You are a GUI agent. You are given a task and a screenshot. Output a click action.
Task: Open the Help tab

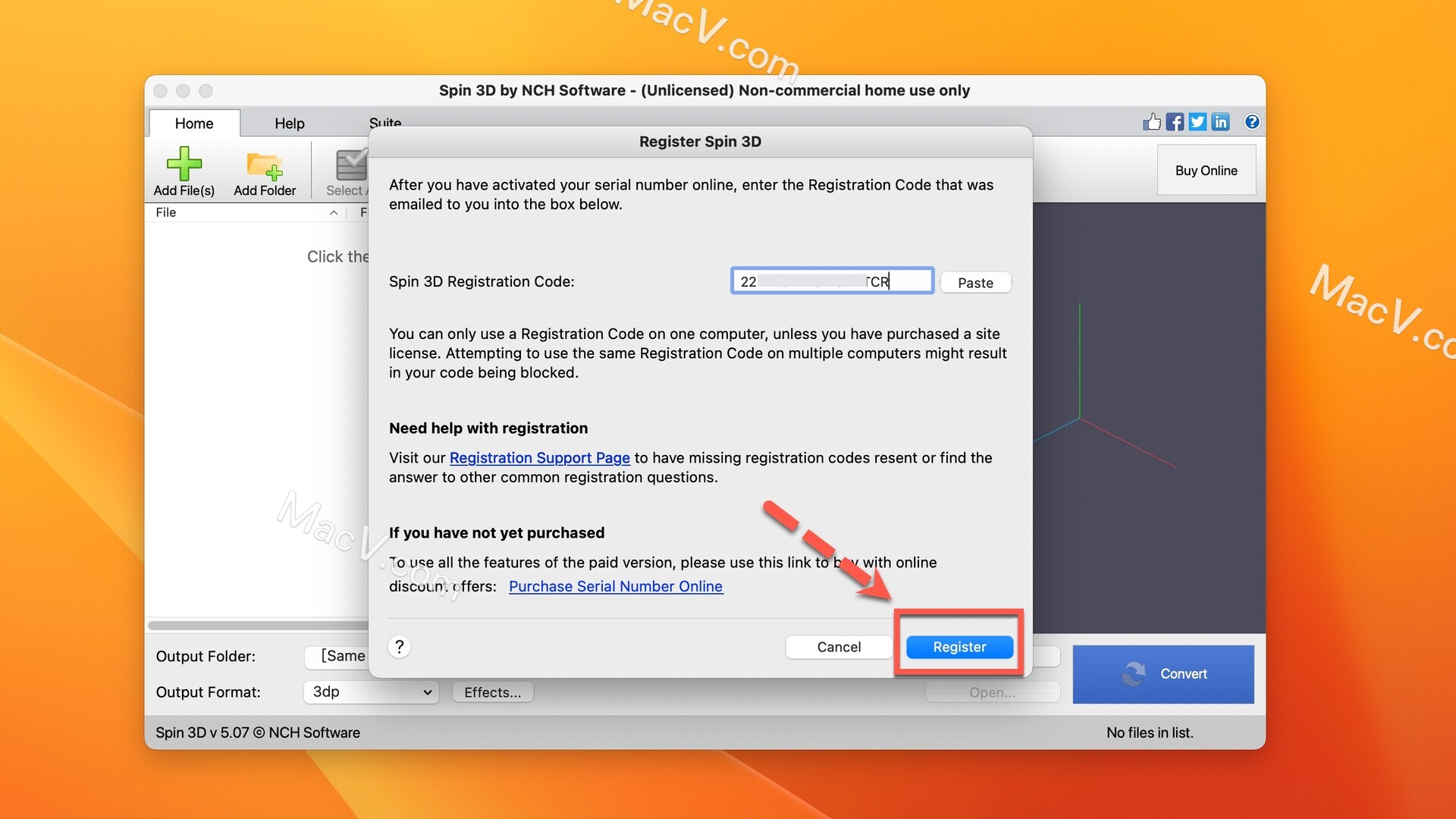289,123
